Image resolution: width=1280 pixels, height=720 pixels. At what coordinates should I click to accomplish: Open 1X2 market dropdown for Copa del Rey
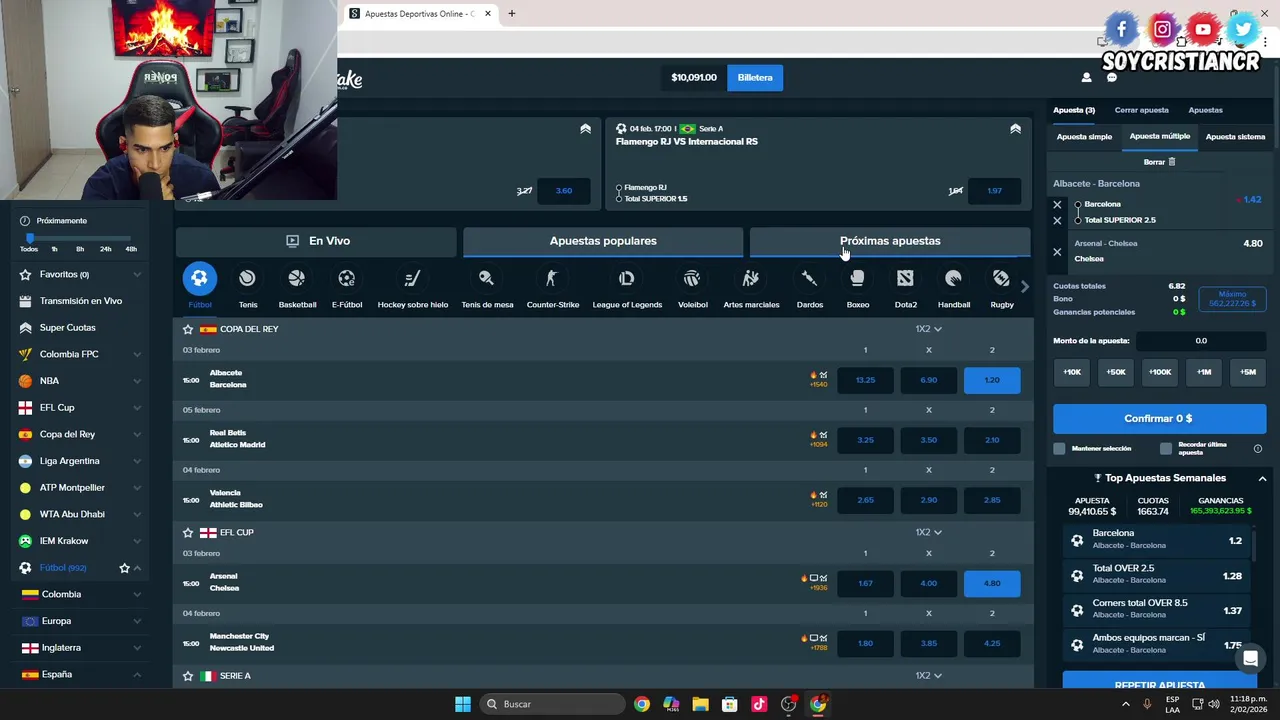(928, 329)
